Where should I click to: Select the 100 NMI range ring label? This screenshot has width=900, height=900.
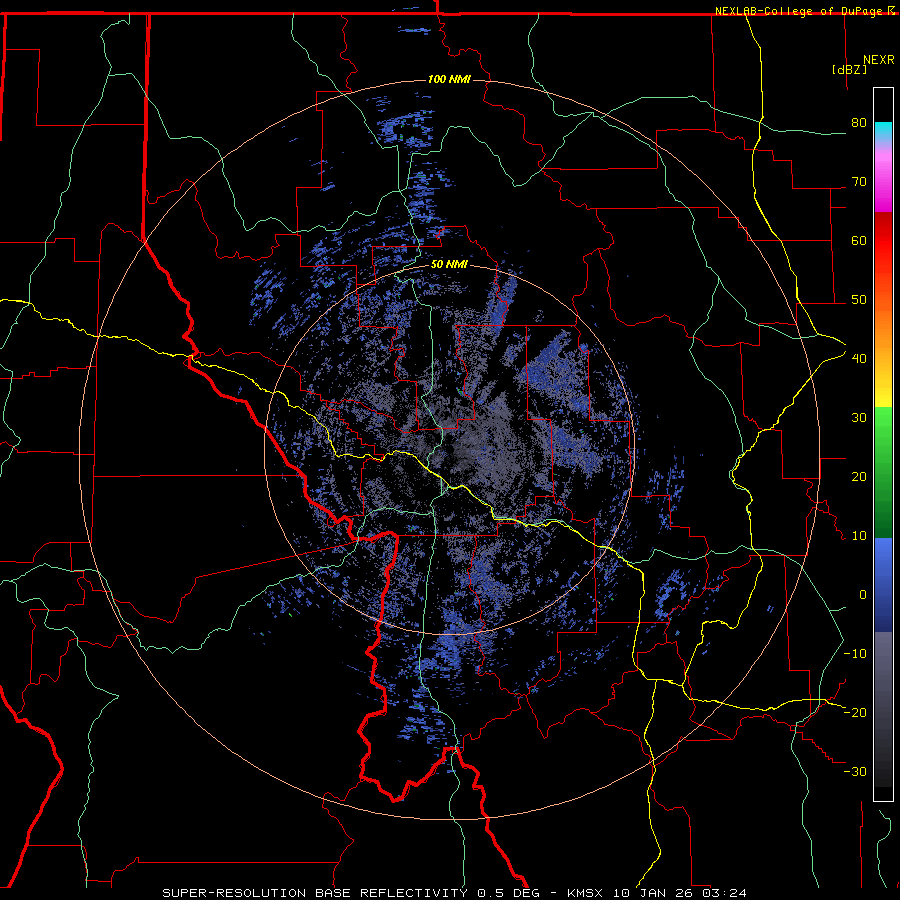pyautogui.click(x=449, y=79)
